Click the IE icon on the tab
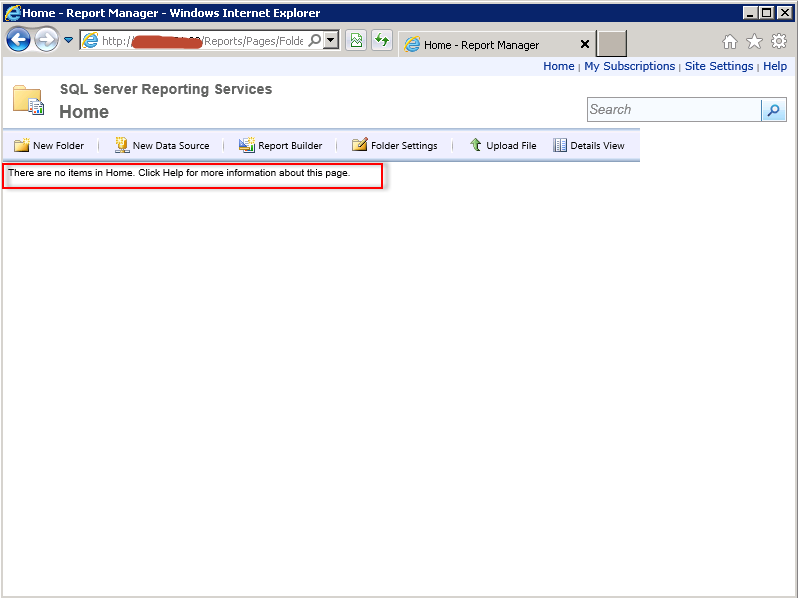This screenshot has height=598, width=798. [x=412, y=45]
